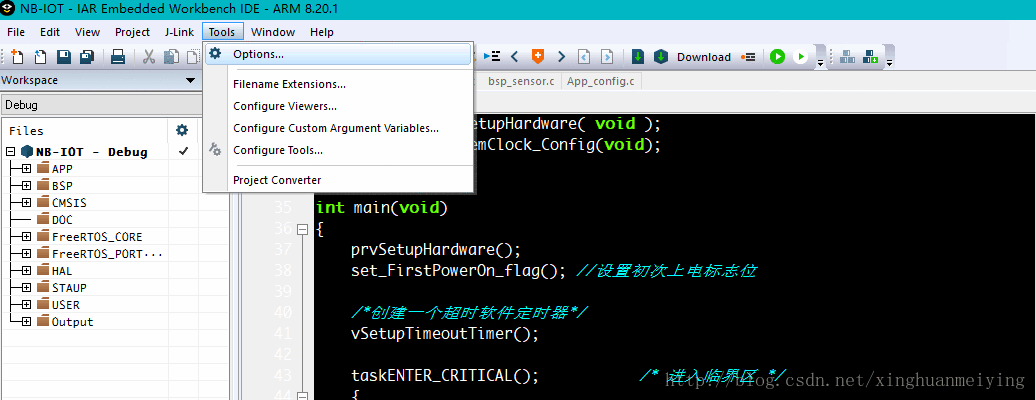1036x400 pixels.
Task: Expand the Output folder
Action: point(26,322)
